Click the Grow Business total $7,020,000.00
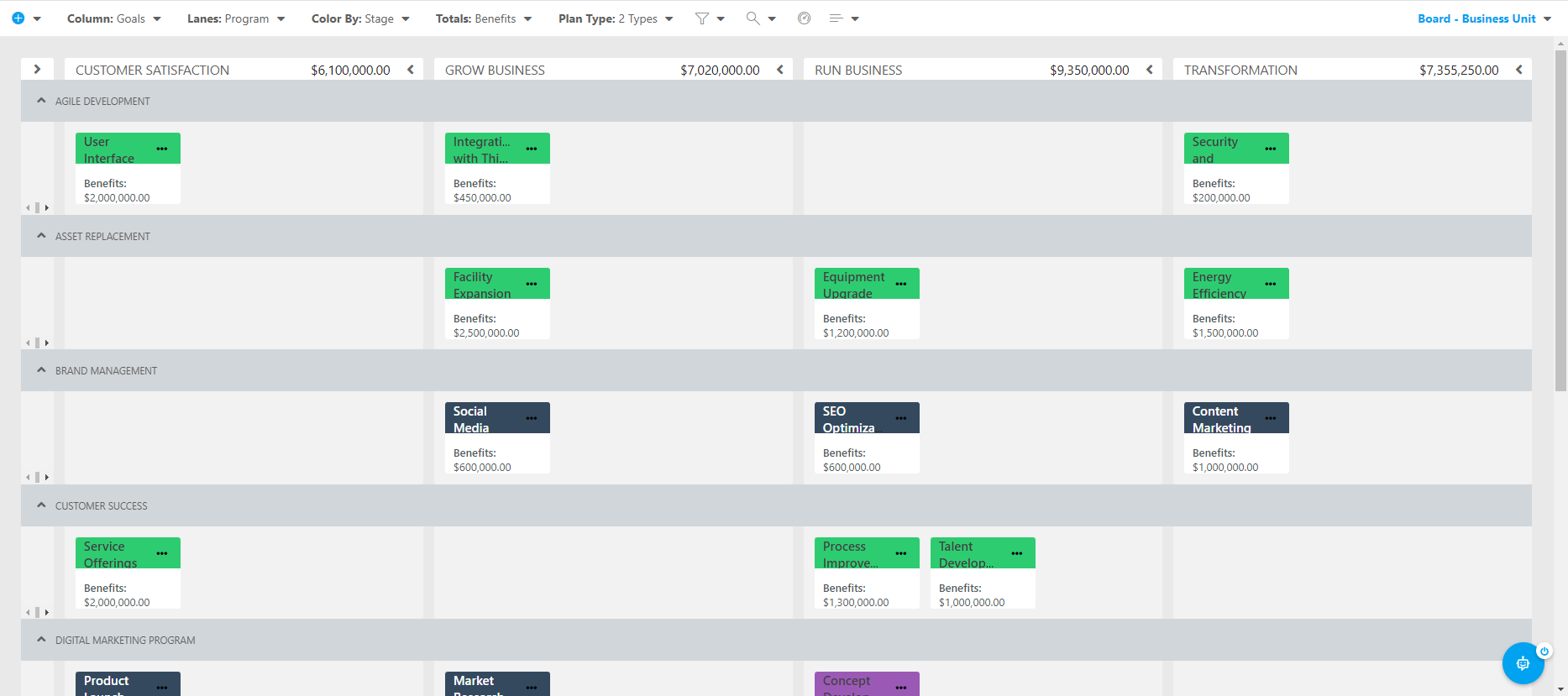 [x=720, y=70]
